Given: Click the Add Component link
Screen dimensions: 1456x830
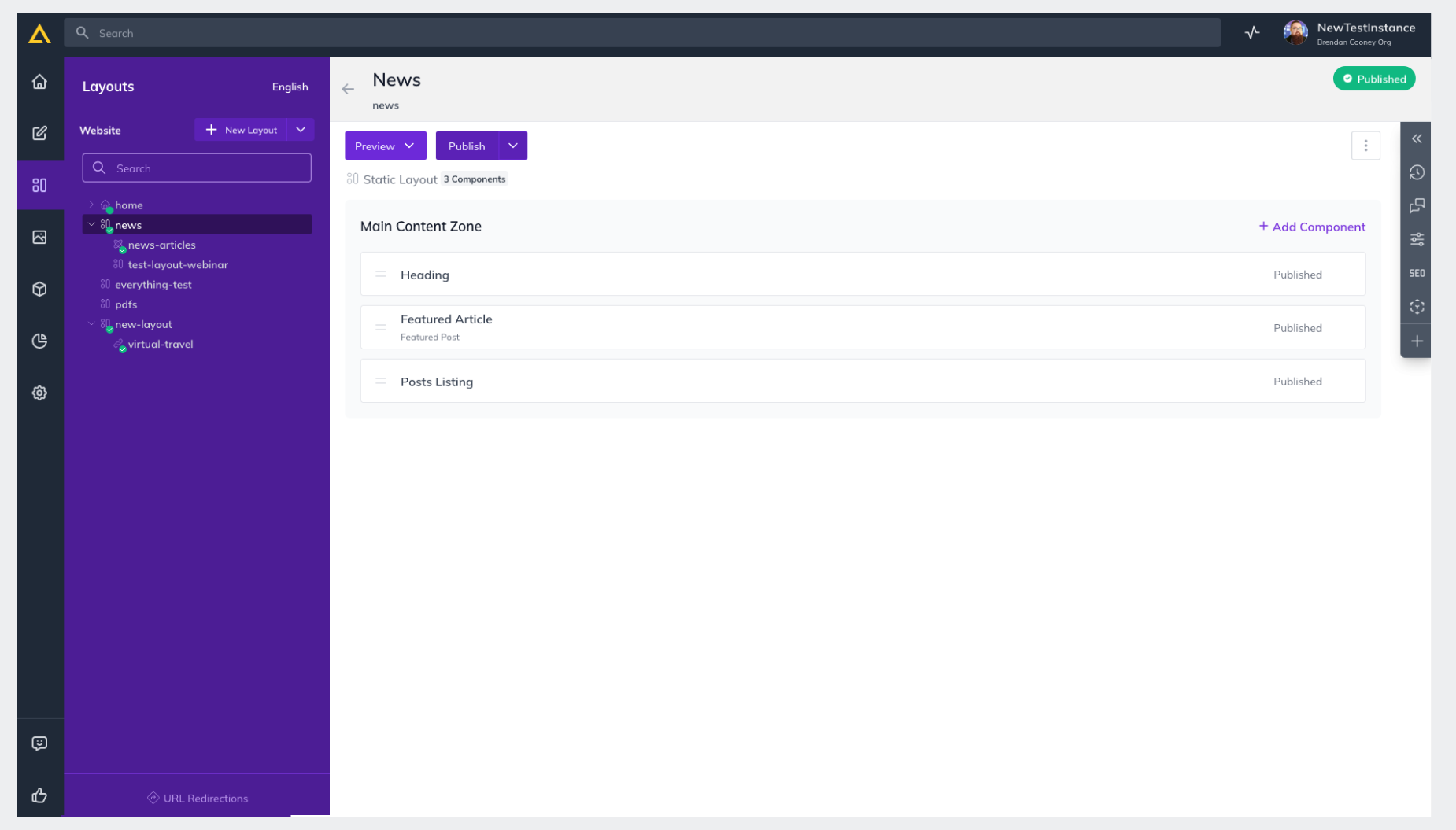Looking at the screenshot, I should 1311,227.
